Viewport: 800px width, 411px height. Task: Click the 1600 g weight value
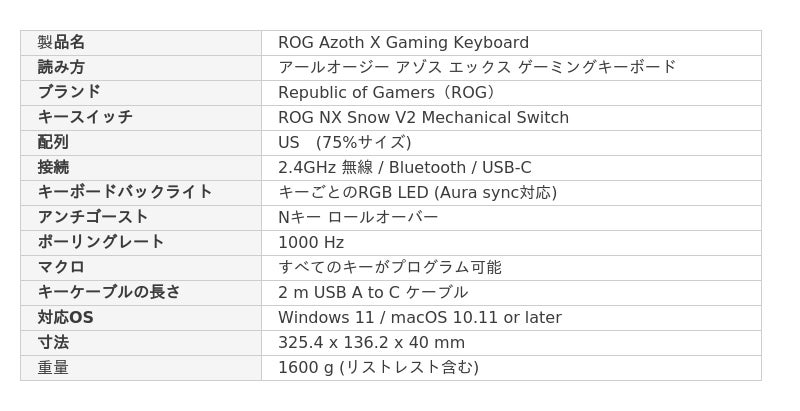coord(378,368)
